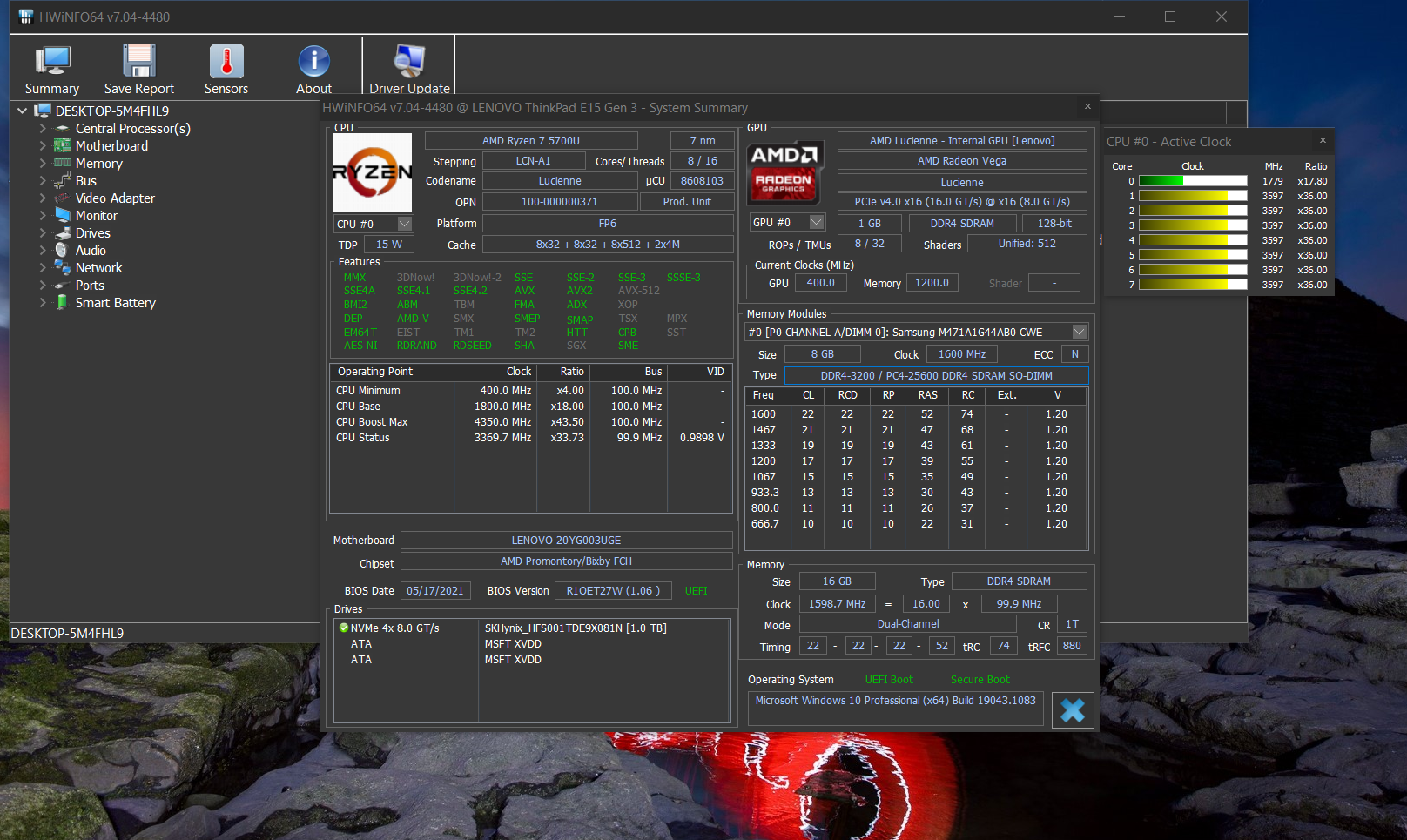1407x840 pixels.
Task: Click the UEFI Boot indicator
Action: click(889, 680)
